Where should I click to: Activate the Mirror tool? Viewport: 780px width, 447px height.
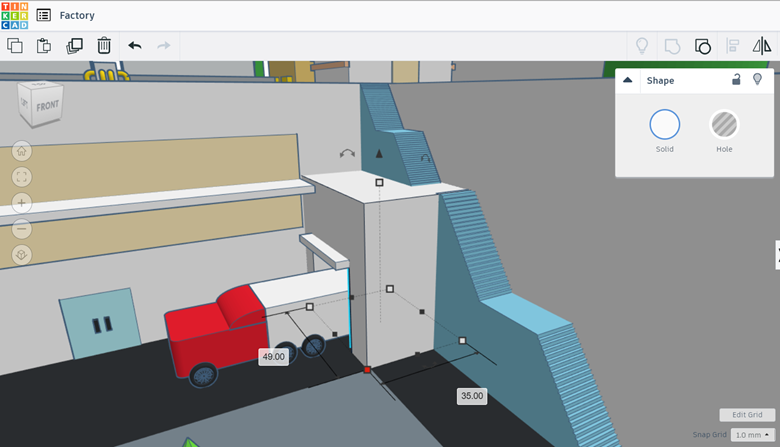coord(762,46)
